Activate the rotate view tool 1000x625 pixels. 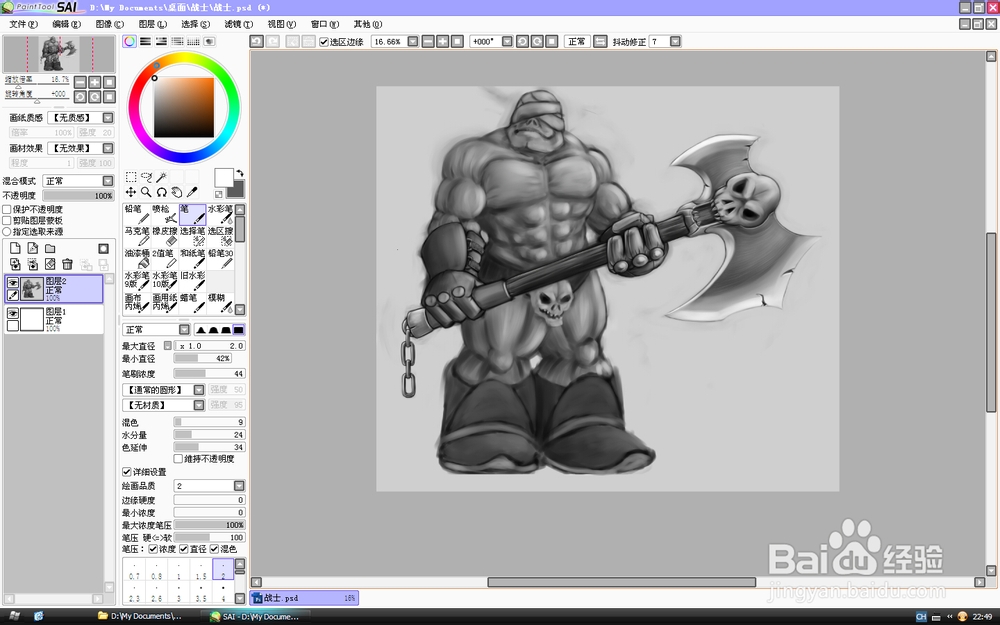pyautogui.click(x=161, y=192)
